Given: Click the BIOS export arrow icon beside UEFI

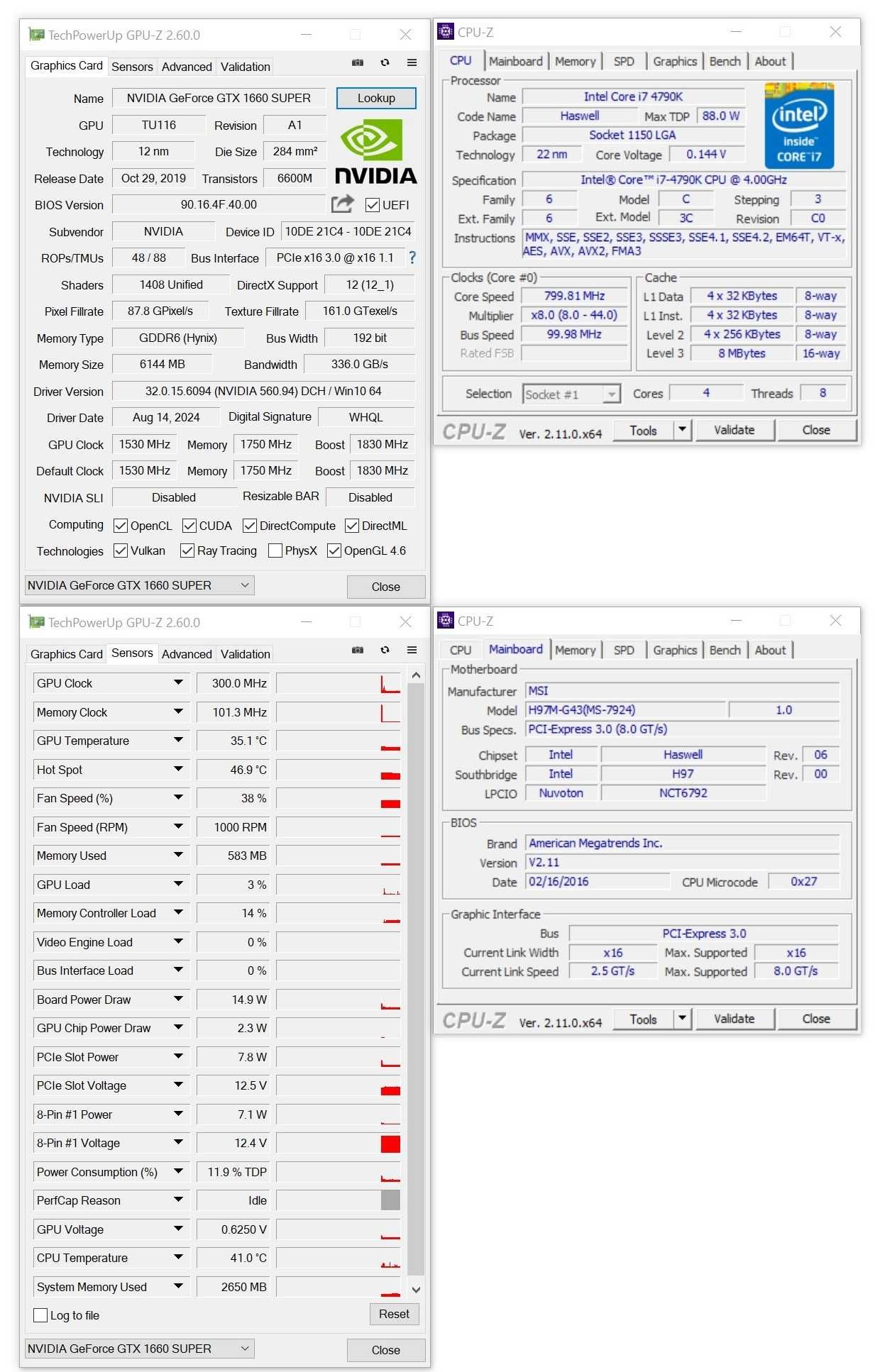Looking at the screenshot, I should coord(343,204).
